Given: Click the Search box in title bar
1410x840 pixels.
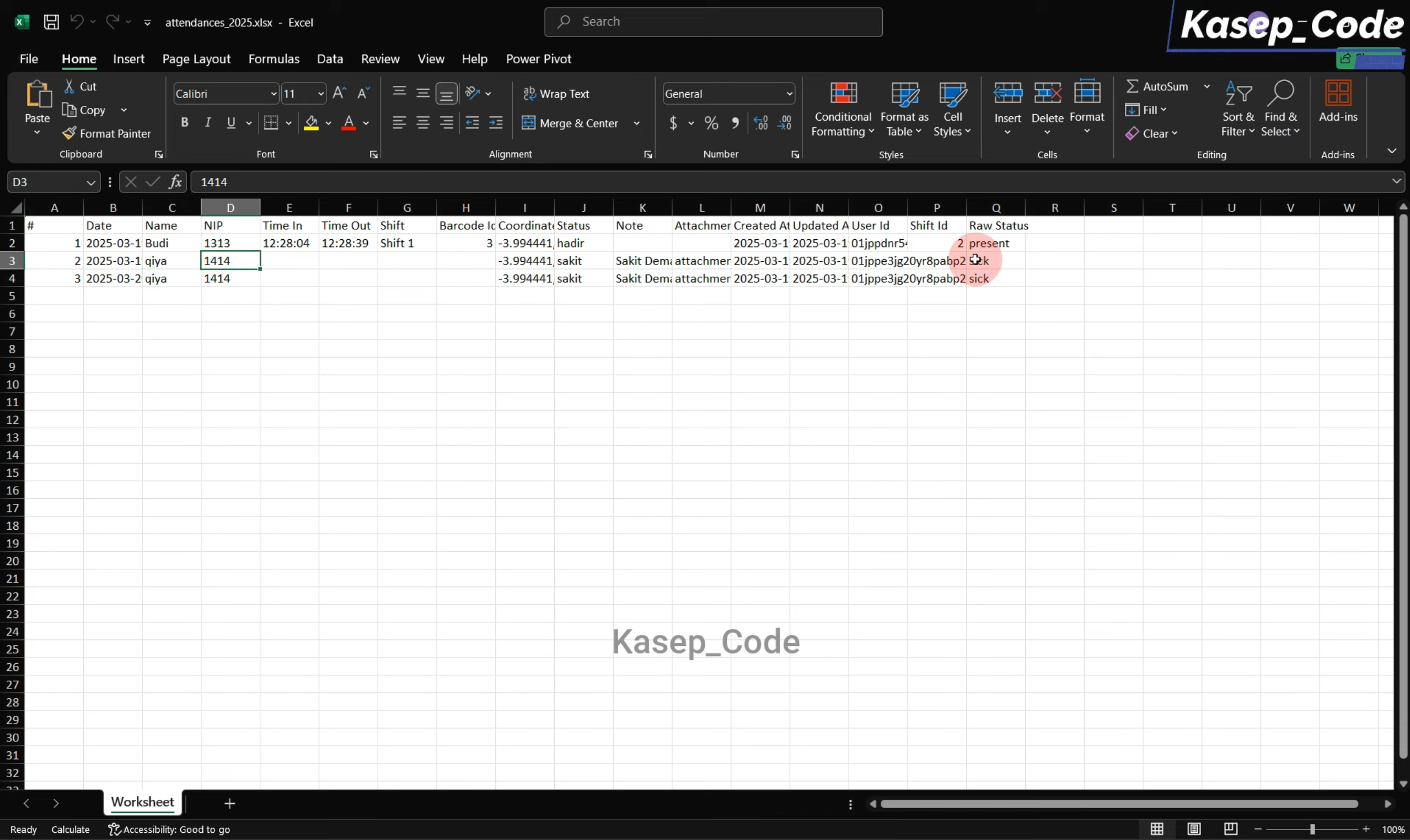Looking at the screenshot, I should 713,22.
